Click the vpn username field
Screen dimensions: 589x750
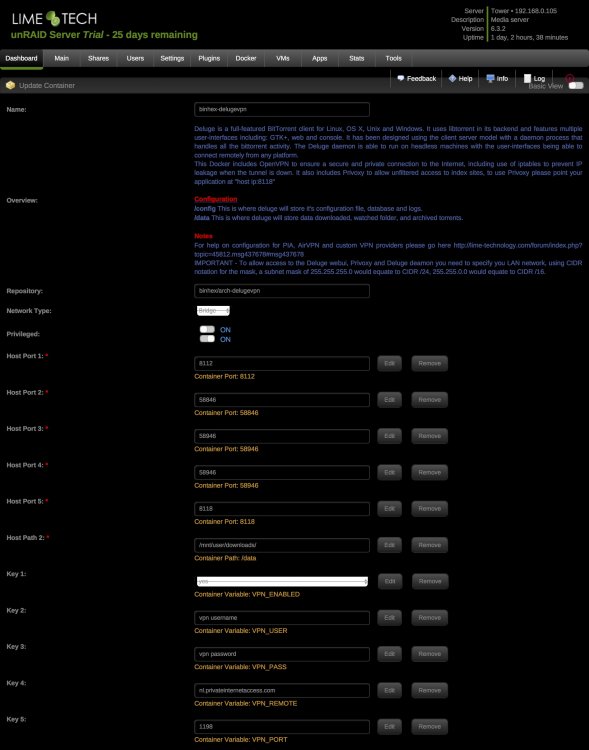pos(282,618)
